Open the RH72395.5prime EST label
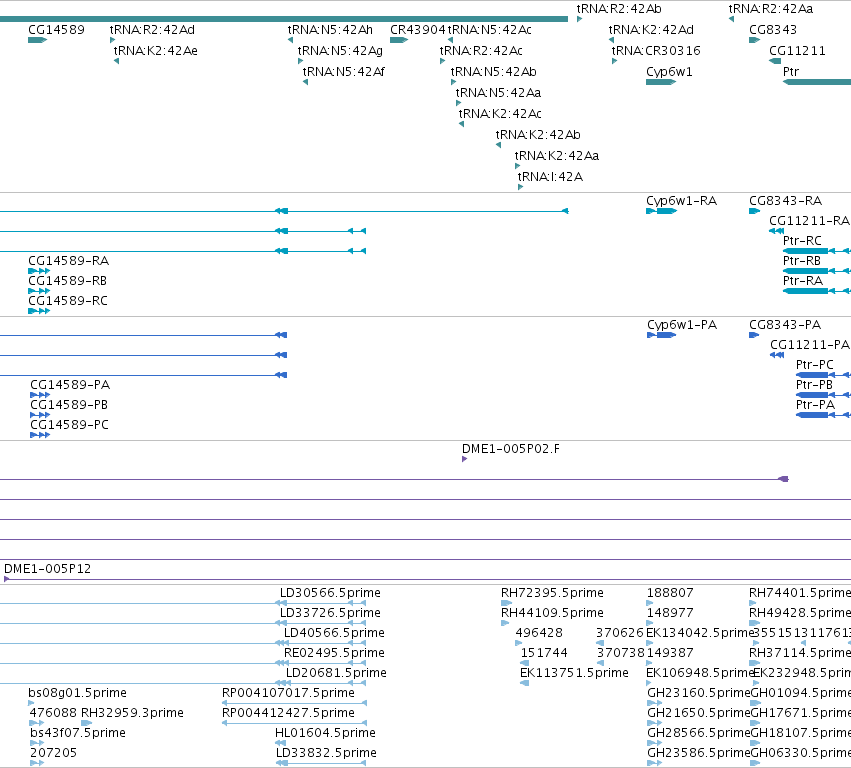This screenshot has width=851, height=768. click(552, 594)
